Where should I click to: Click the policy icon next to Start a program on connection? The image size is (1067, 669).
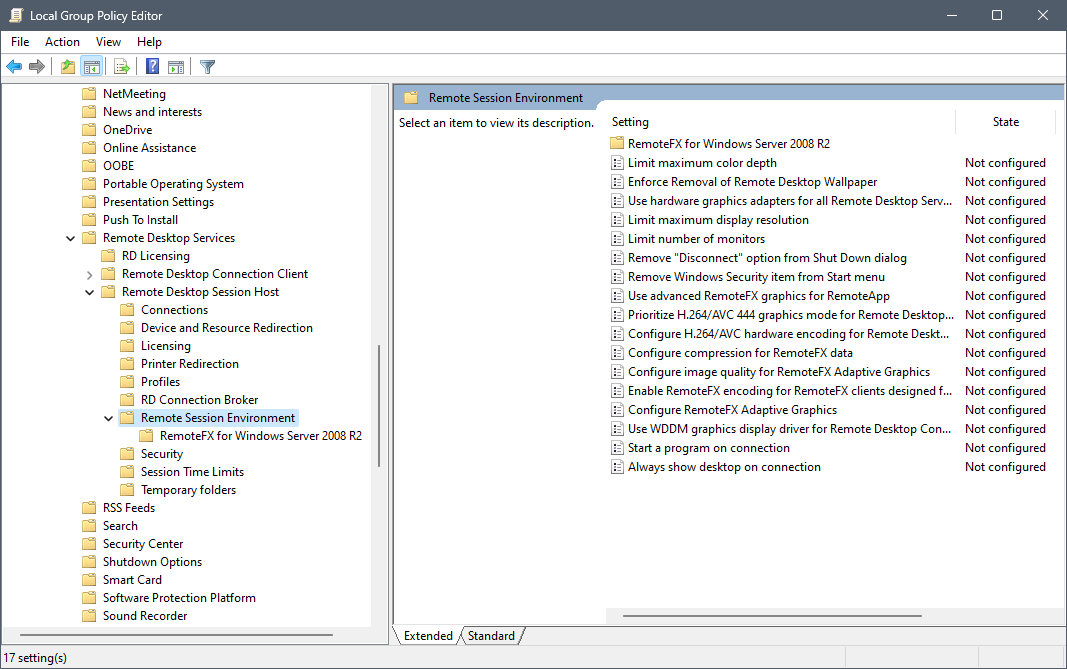pos(617,448)
